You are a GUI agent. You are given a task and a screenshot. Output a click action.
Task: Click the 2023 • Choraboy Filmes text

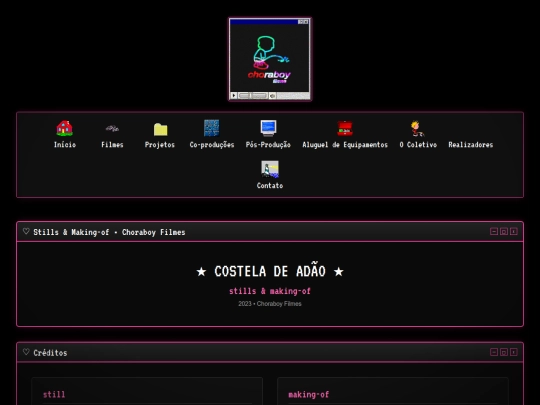270,304
